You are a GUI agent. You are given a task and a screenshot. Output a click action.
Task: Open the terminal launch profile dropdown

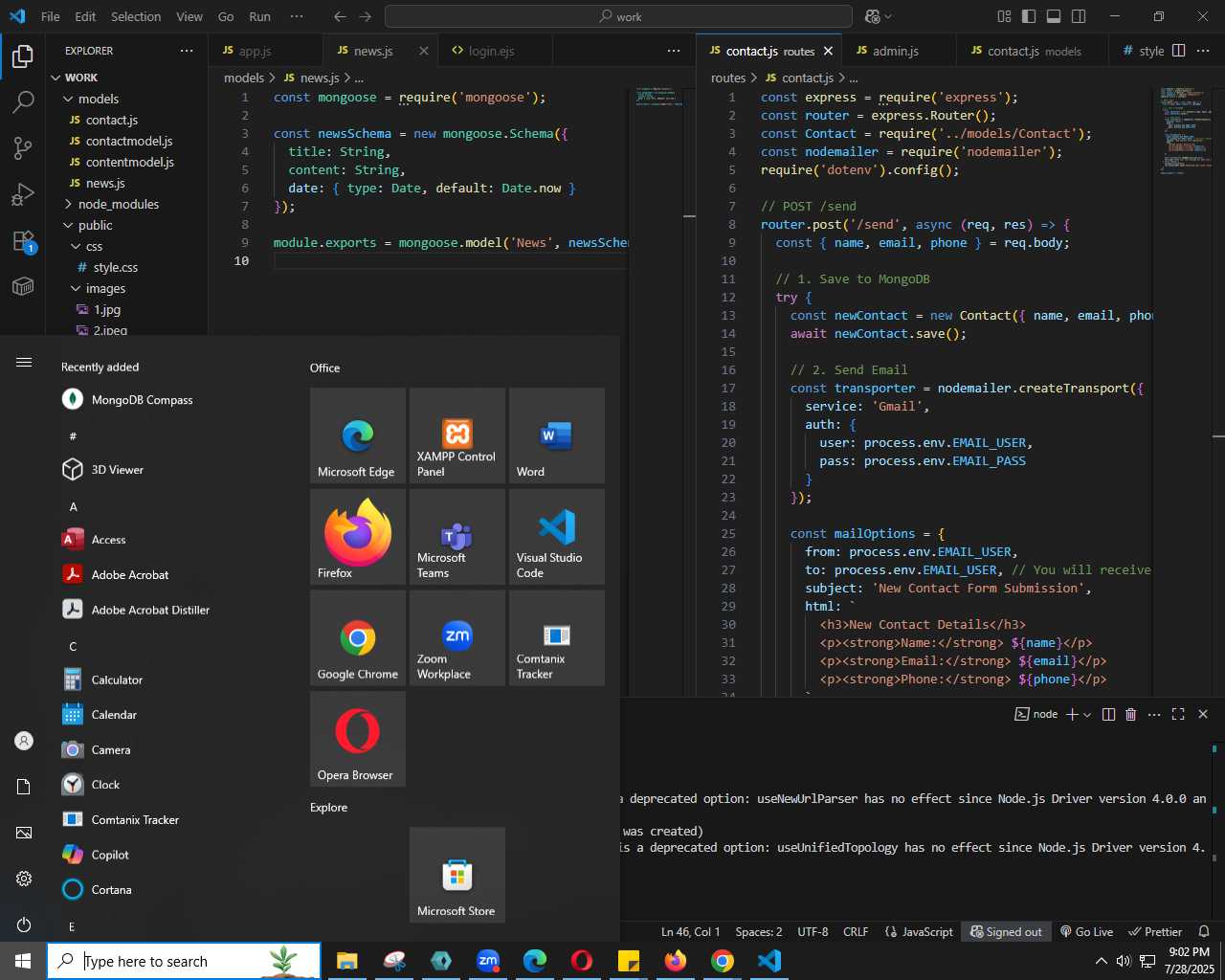(1087, 715)
